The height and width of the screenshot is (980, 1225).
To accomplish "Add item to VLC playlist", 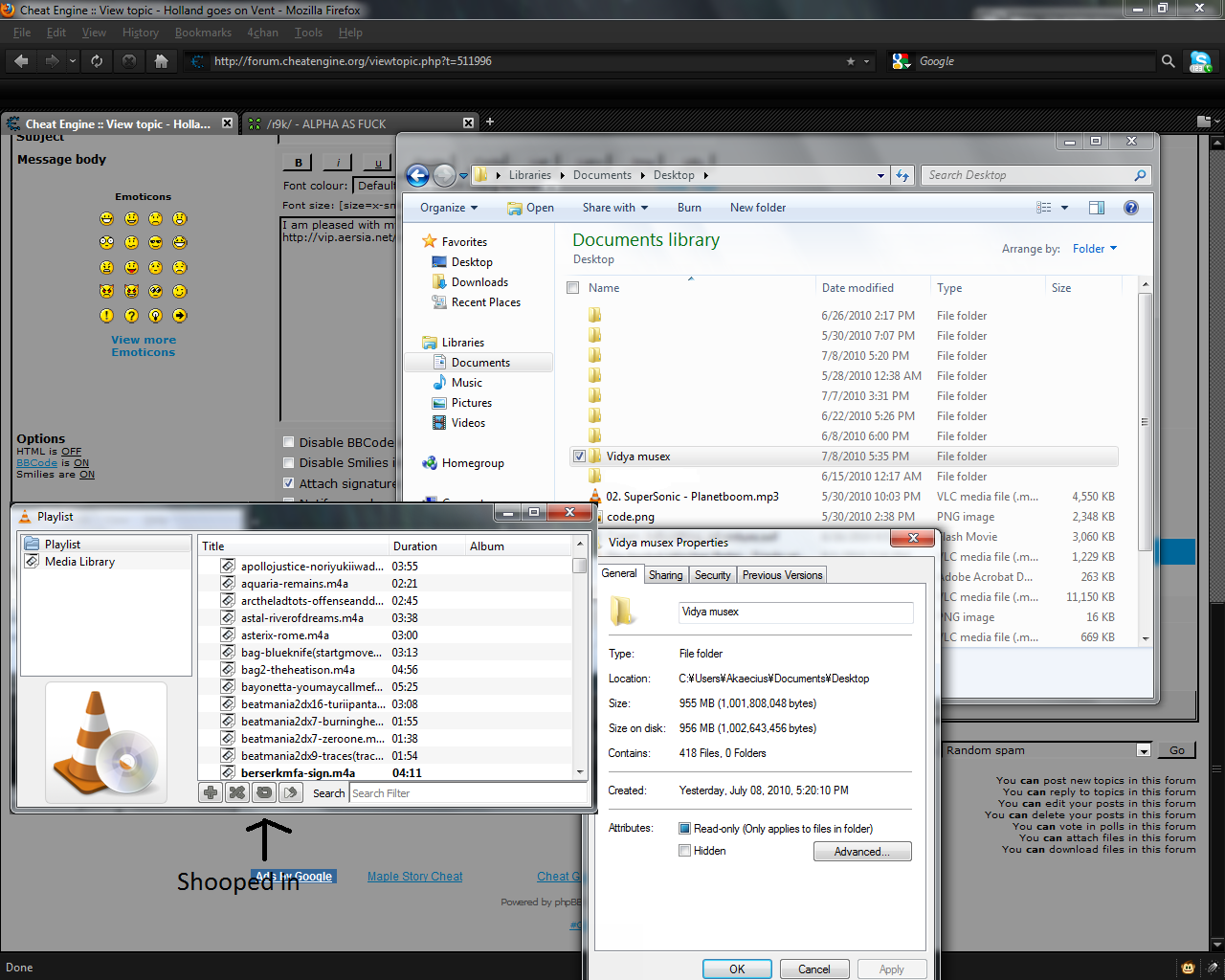I will click(x=211, y=792).
